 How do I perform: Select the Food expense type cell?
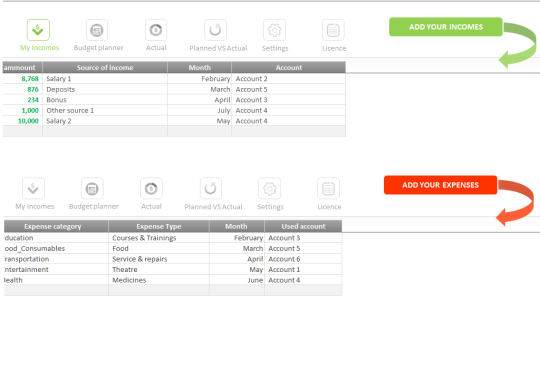(x=159, y=248)
